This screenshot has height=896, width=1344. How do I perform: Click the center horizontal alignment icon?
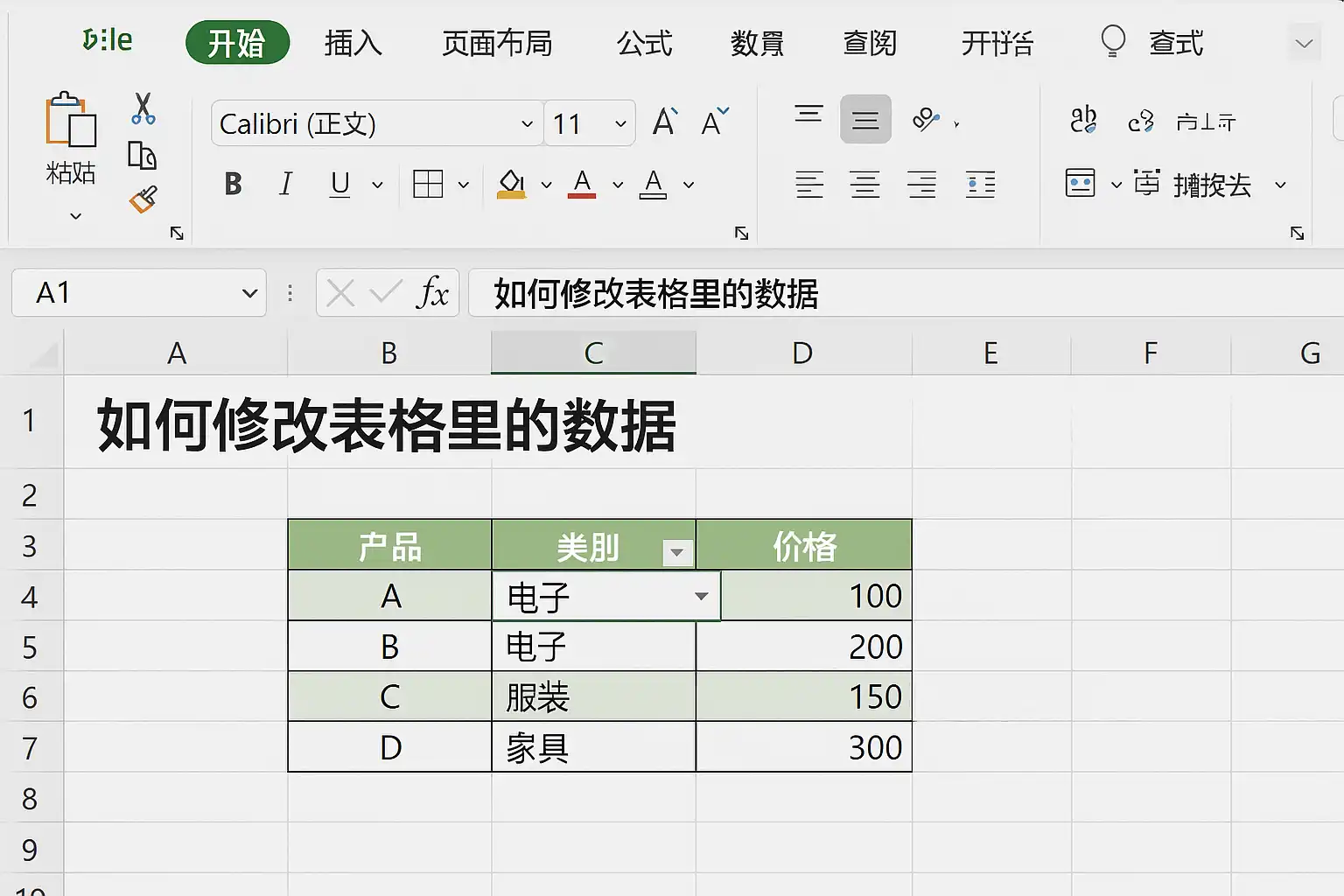click(x=865, y=185)
